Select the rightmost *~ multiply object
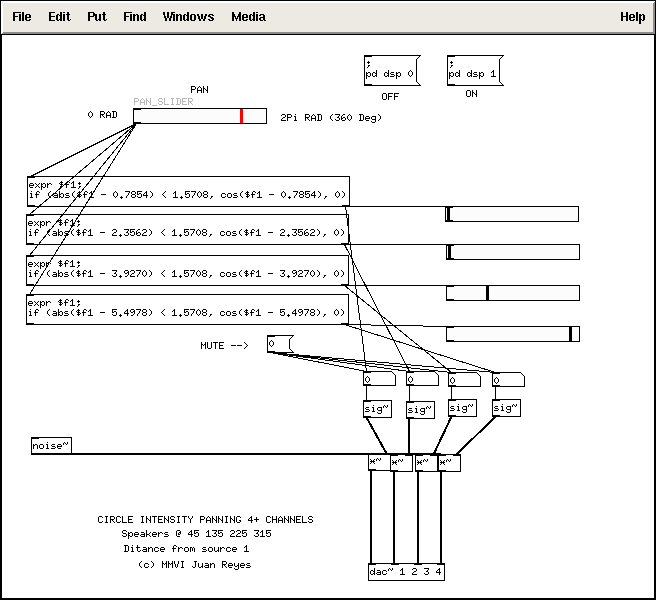The image size is (656, 600). click(x=449, y=462)
